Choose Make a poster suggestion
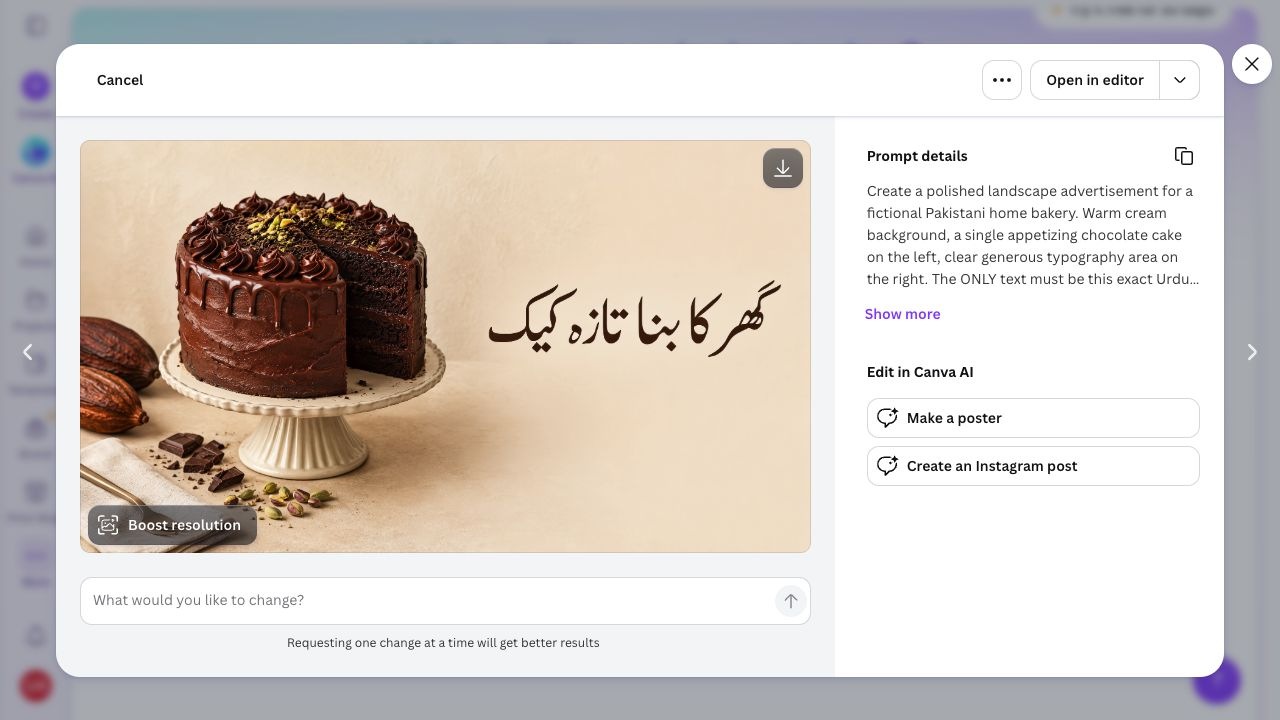 point(1033,418)
